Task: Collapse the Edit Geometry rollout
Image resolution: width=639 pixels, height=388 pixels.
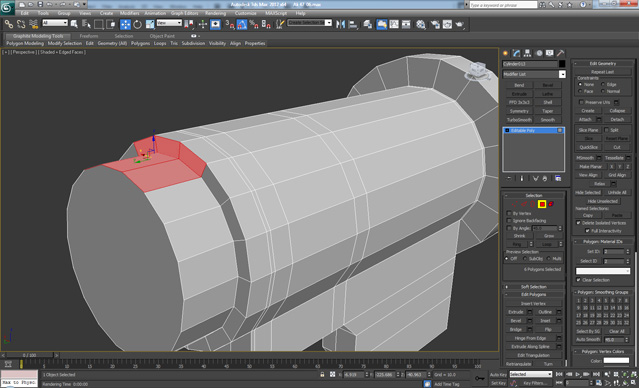Action: (603, 63)
